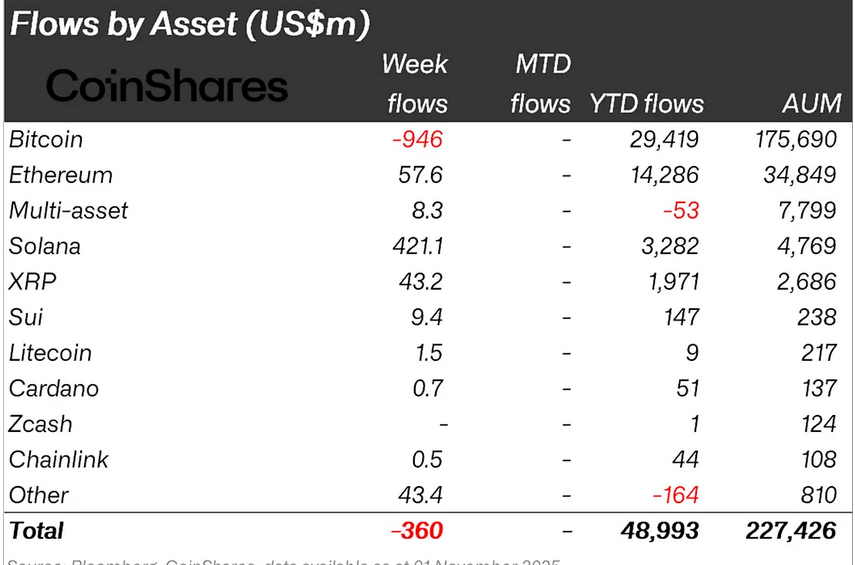Select the Week flows column header
The height and width of the screenshot is (565, 855).
(414, 84)
